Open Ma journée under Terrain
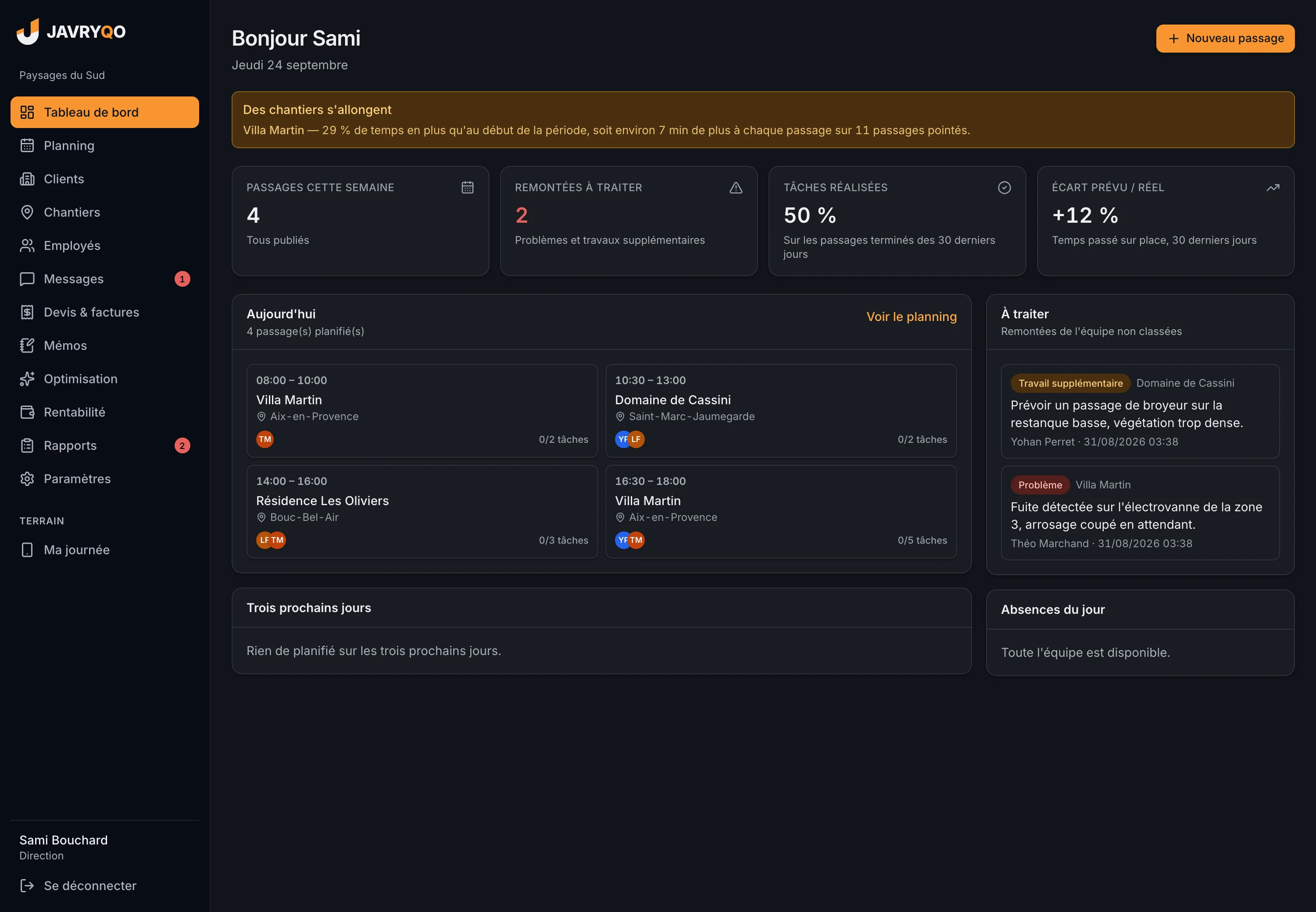Image resolution: width=1316 pixels, height=912 pixels. (x=104, y=550)
